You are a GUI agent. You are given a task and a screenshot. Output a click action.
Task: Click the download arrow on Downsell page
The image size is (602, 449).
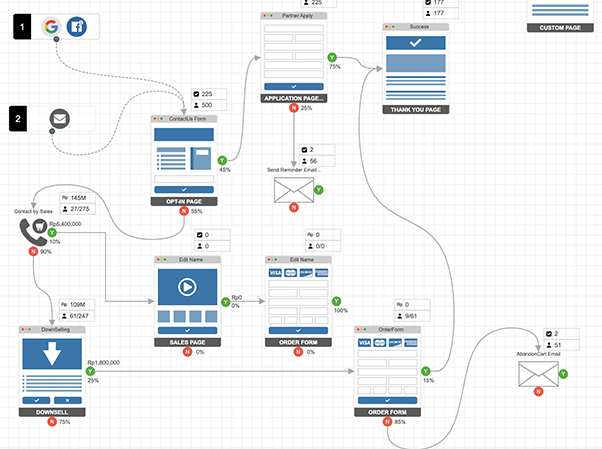coord(50,357)
